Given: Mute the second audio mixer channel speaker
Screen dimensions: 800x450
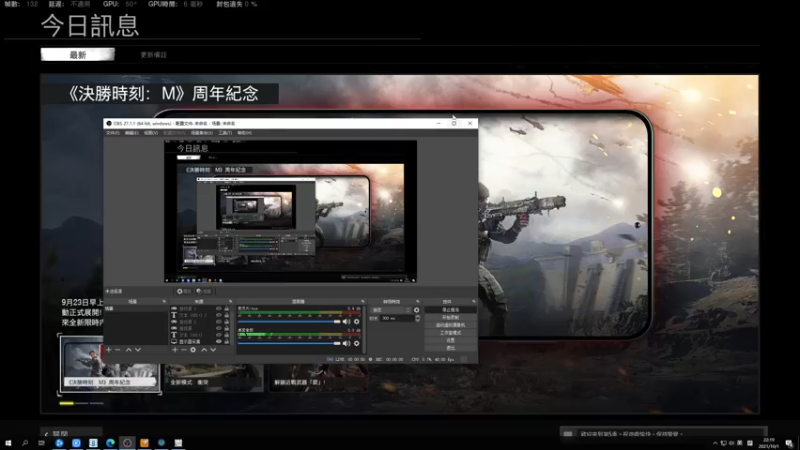Looking at the screenshot, I should [x=346, y=343].
